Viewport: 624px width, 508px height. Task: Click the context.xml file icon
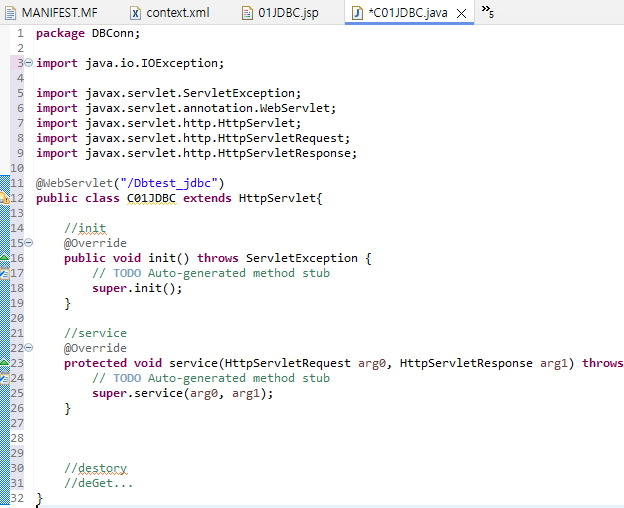coord(135,13)
